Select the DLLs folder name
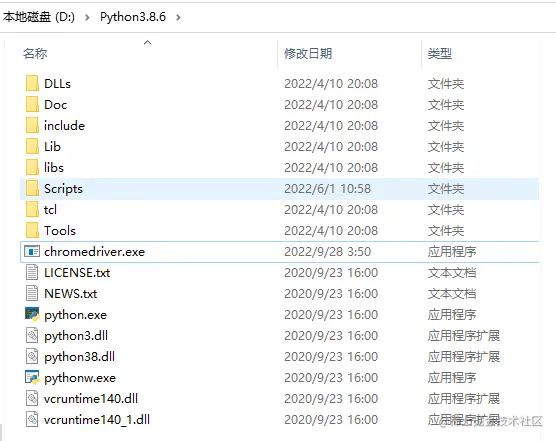 (57, 84)
